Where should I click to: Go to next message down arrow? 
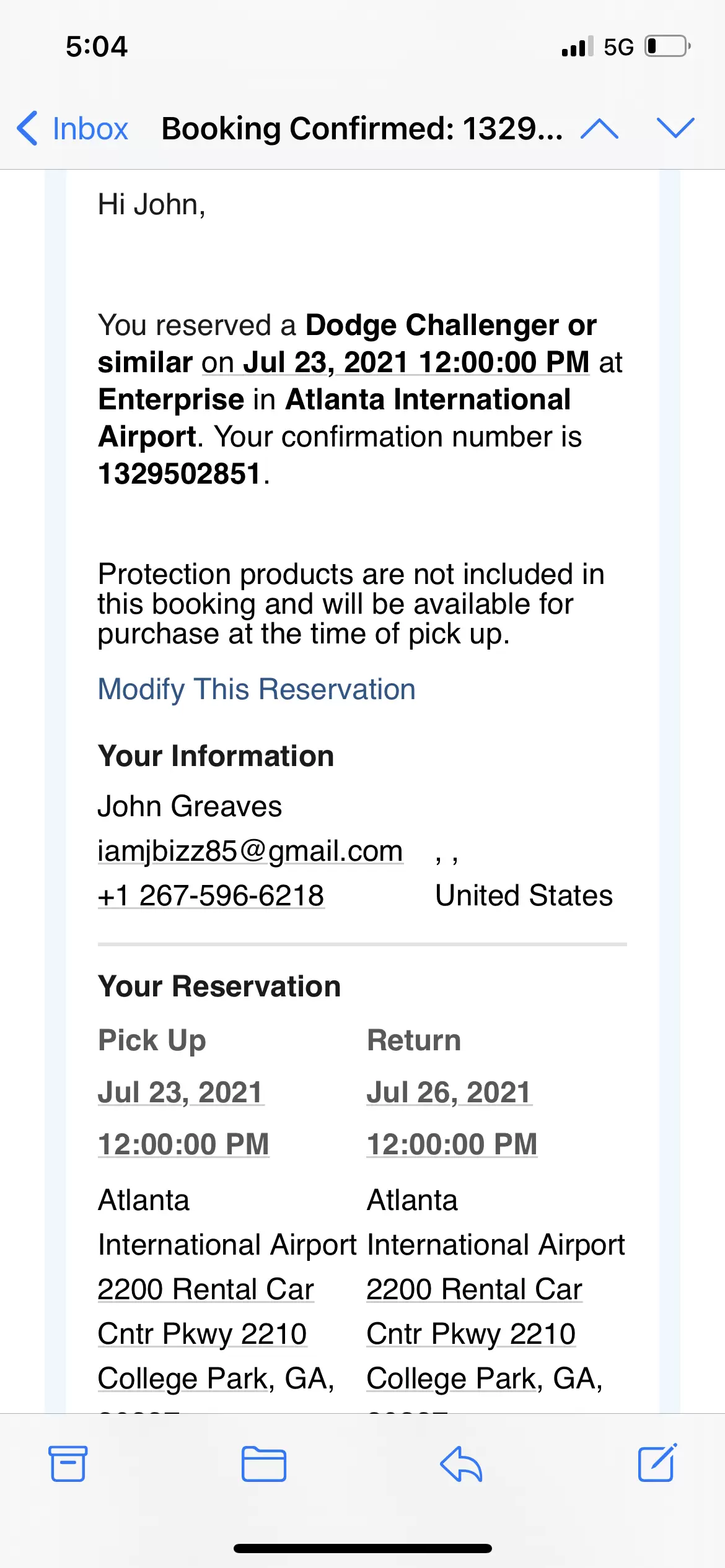pos(675,128)
